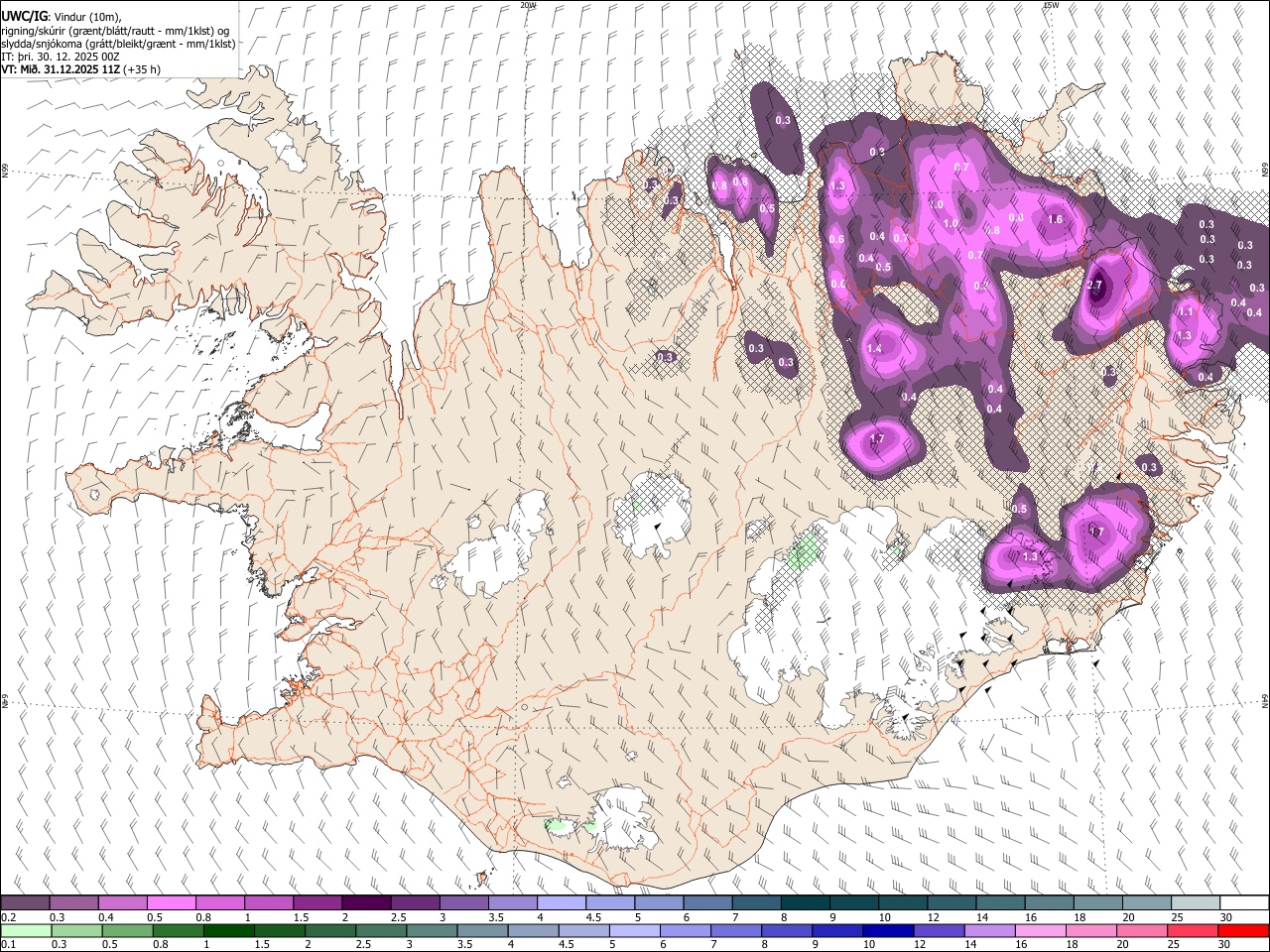Select crimson rain swatch between 25 and 30

(x=1191, y=930)
